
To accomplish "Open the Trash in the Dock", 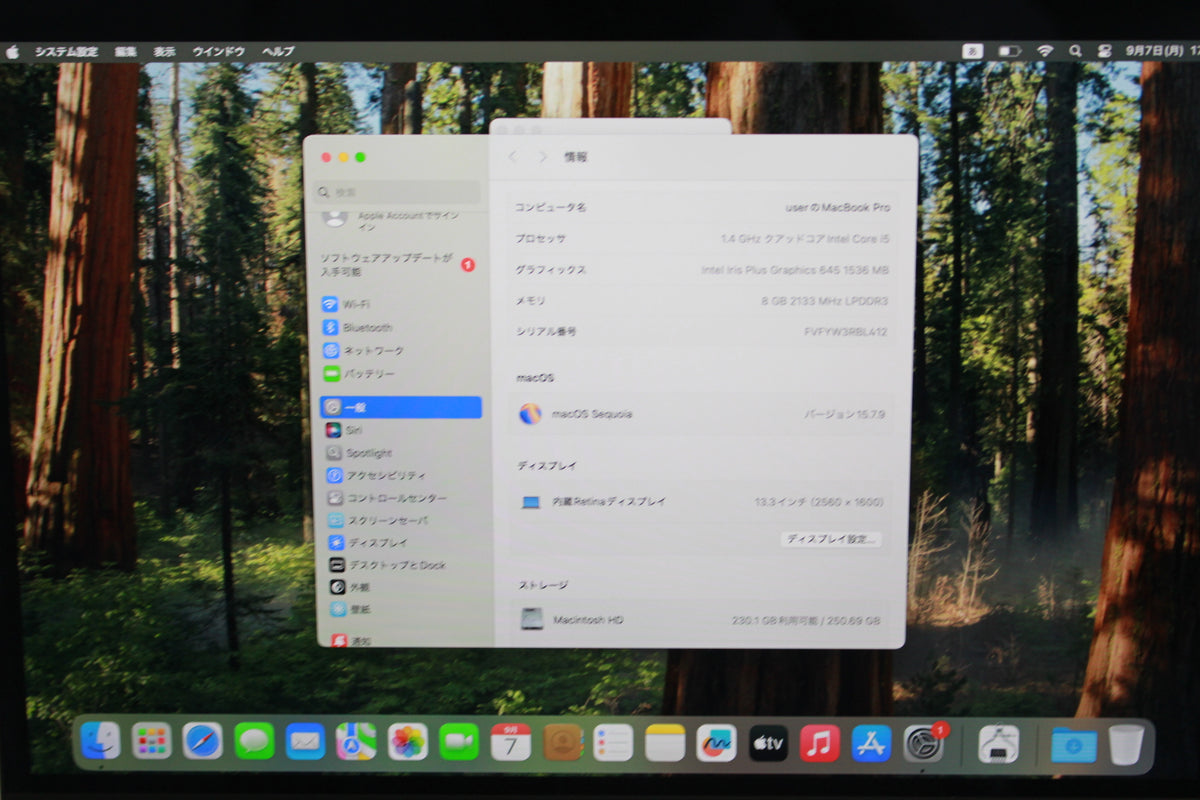I will 1126,745.
